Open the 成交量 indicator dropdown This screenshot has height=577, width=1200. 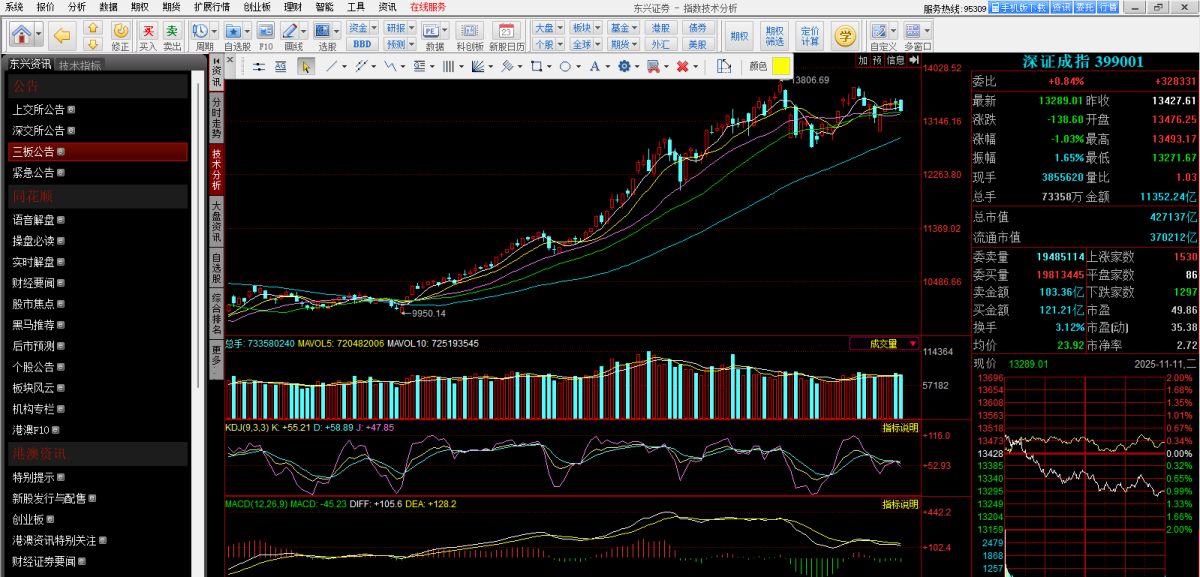(883, 343)
